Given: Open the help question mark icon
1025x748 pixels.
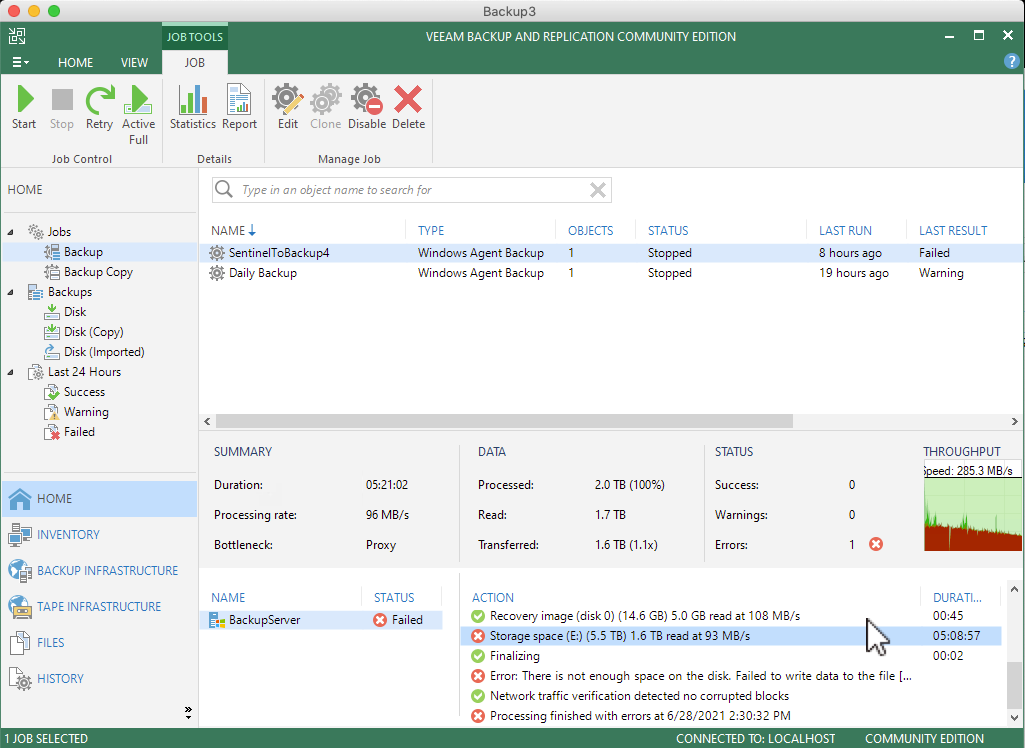Looking at the screenshot, I should click(1011, 61).
